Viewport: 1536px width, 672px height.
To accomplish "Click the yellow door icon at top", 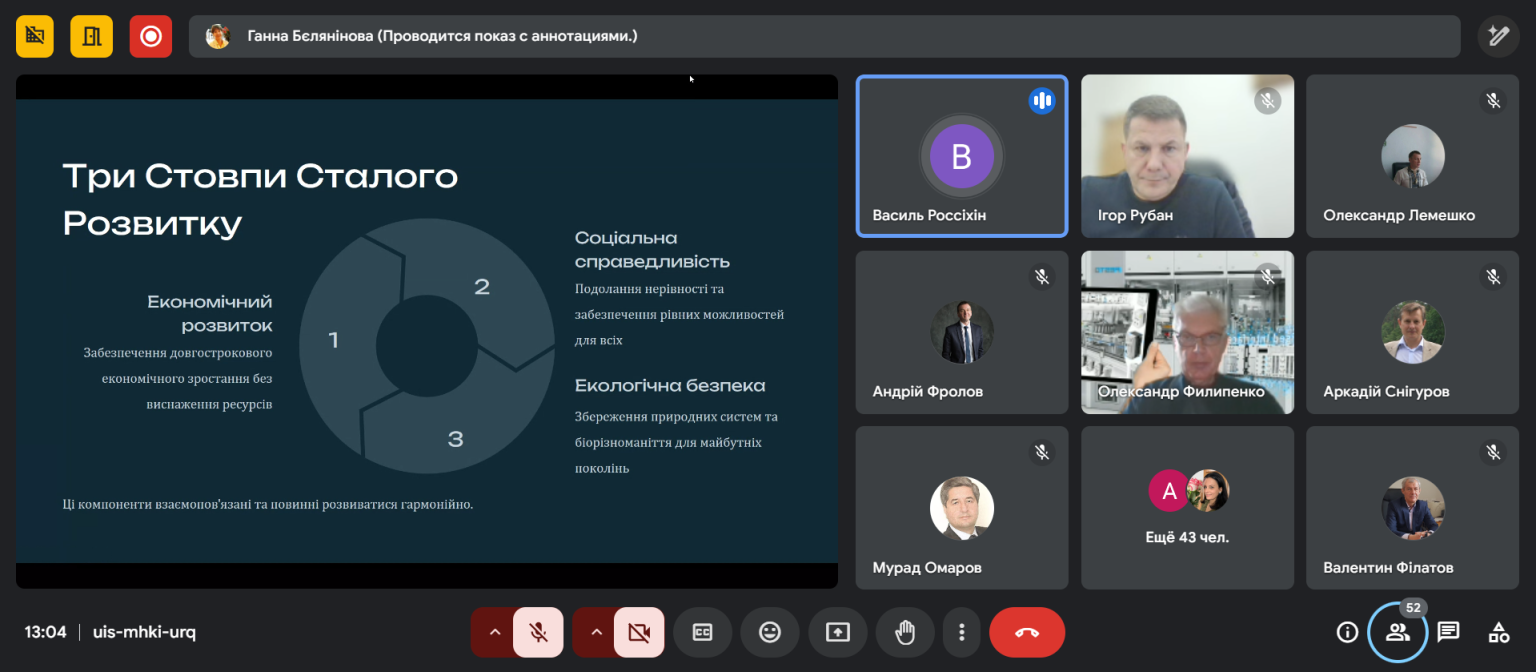I will pos(91,37).
